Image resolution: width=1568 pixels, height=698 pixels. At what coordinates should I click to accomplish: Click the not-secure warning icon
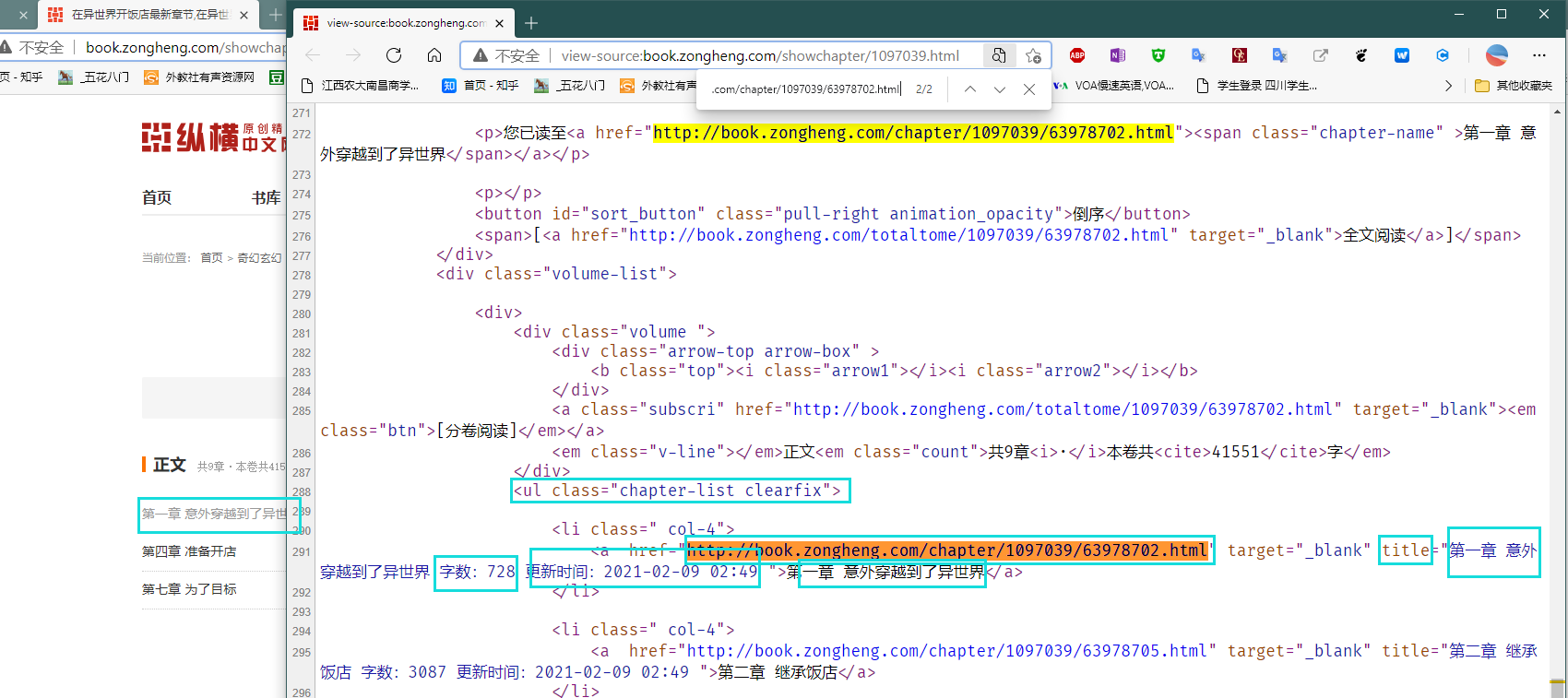tap(481, 56)
